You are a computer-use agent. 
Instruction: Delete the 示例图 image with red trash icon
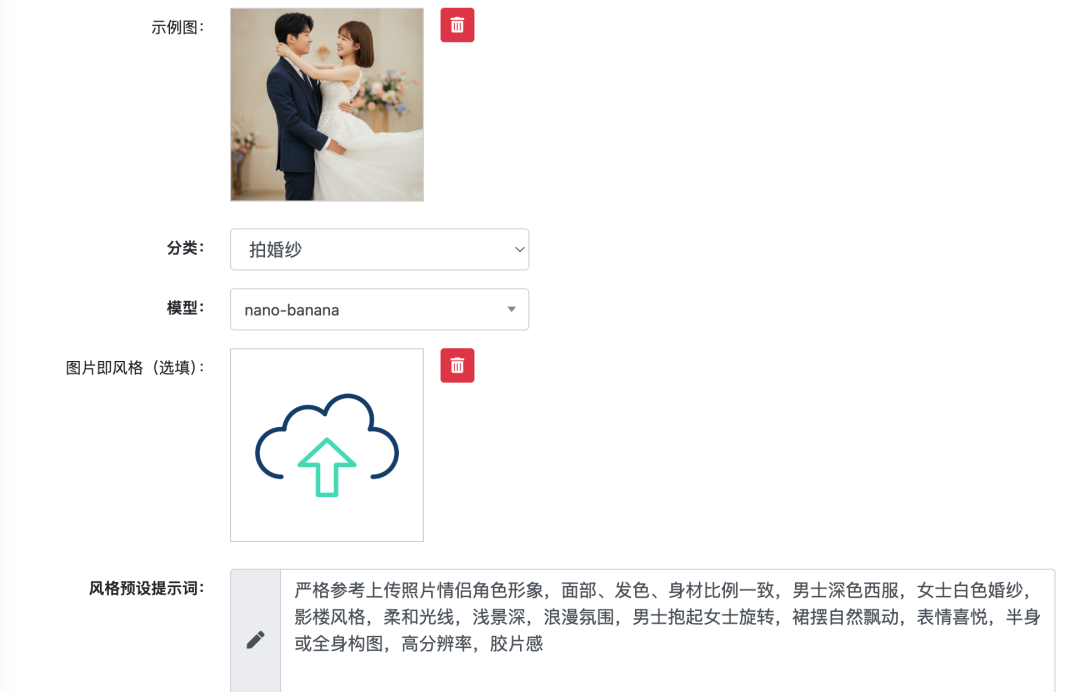click(457, 25)
